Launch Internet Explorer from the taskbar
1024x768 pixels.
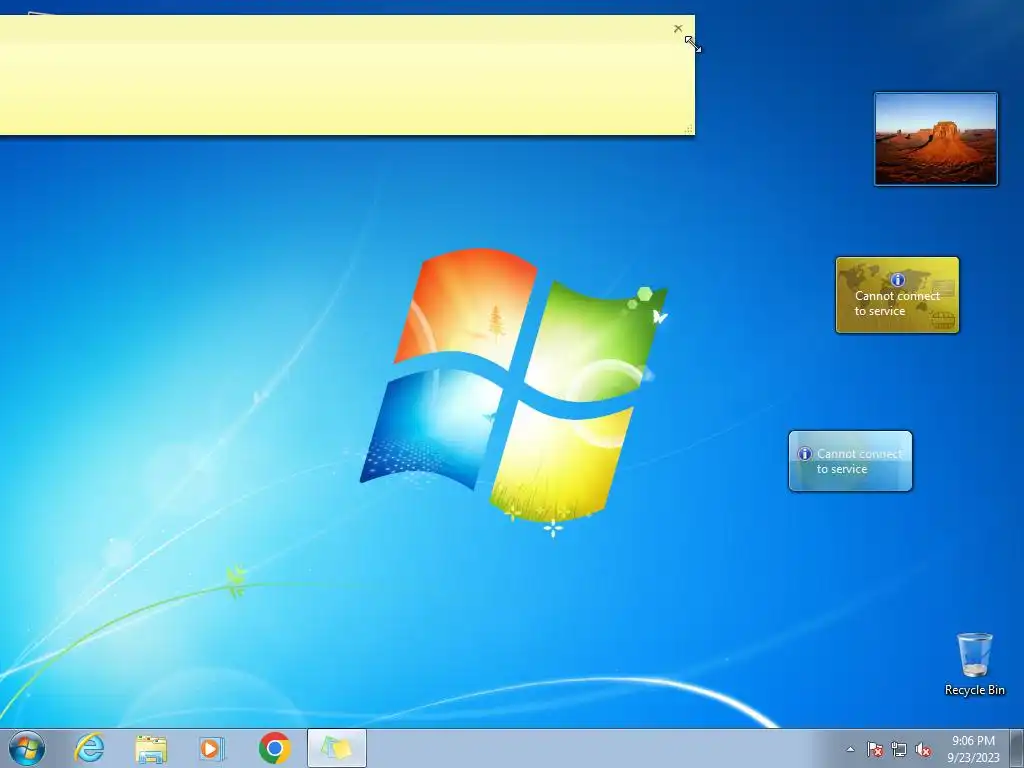coord(89,748)
